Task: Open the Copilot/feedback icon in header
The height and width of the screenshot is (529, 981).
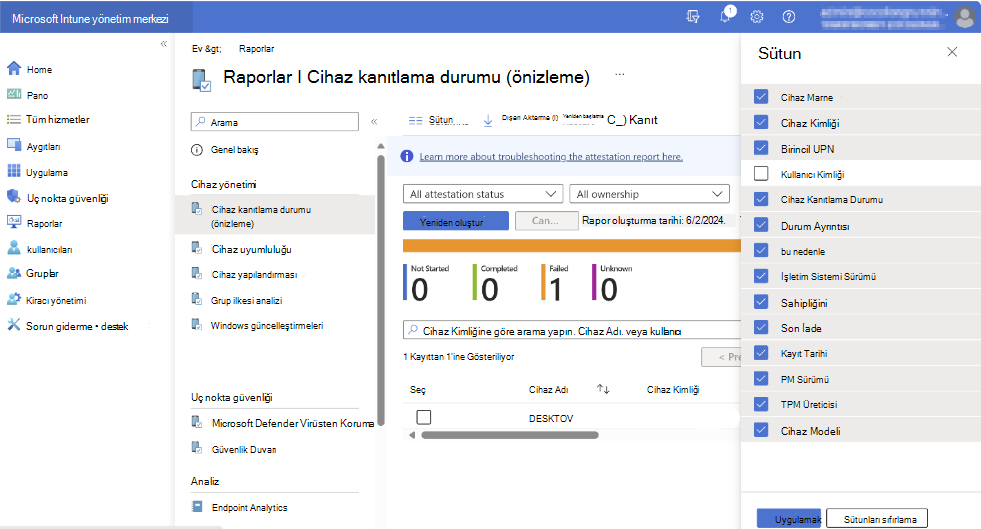Action: click(x=693, y=16)
